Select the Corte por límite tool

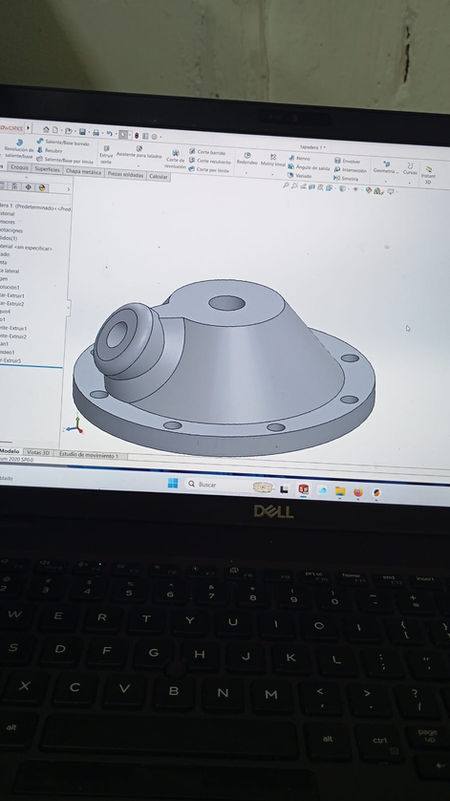[x=209, y=169]
